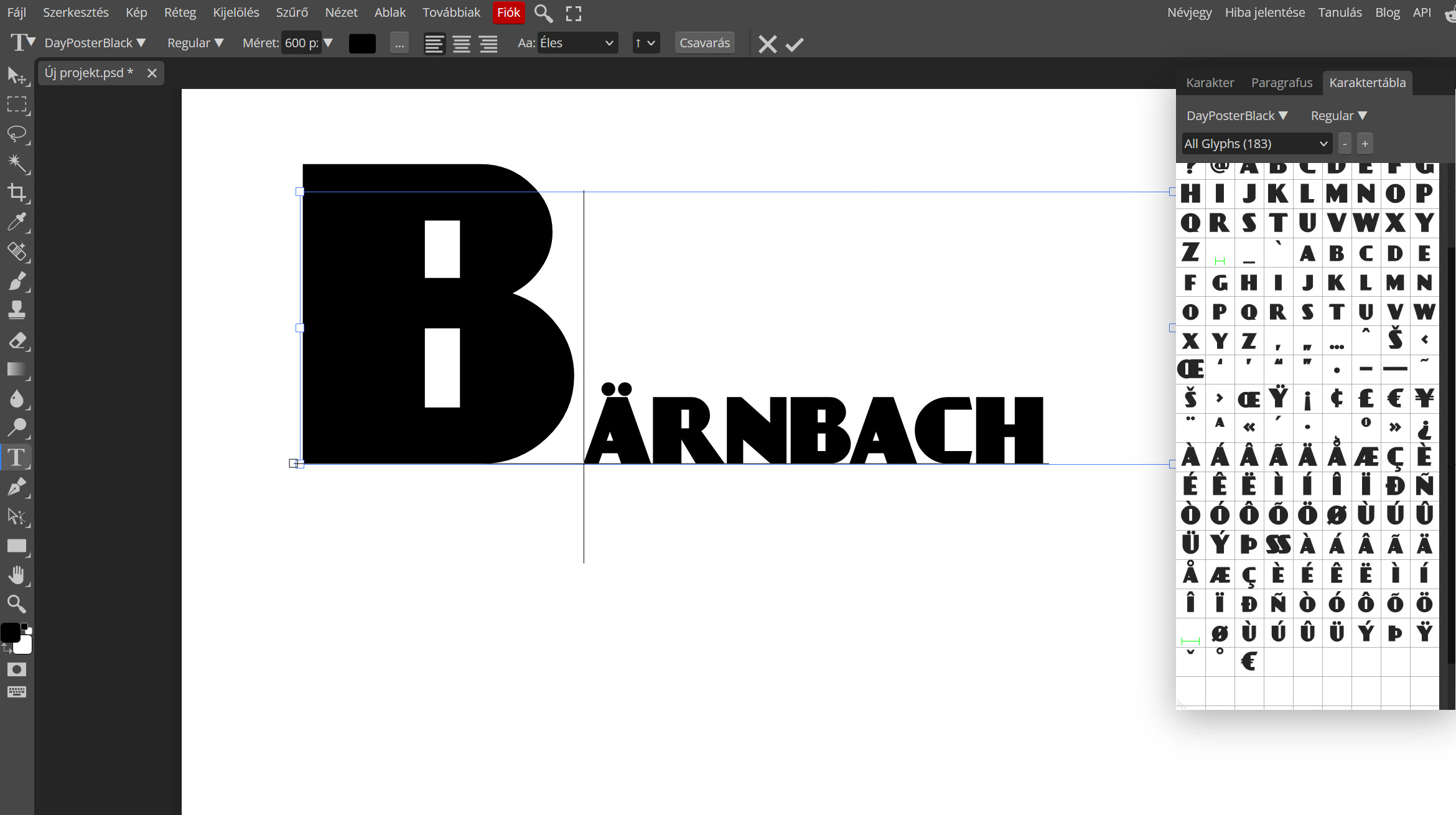
Task: Click the text color swatch
Action: [362, 43]
